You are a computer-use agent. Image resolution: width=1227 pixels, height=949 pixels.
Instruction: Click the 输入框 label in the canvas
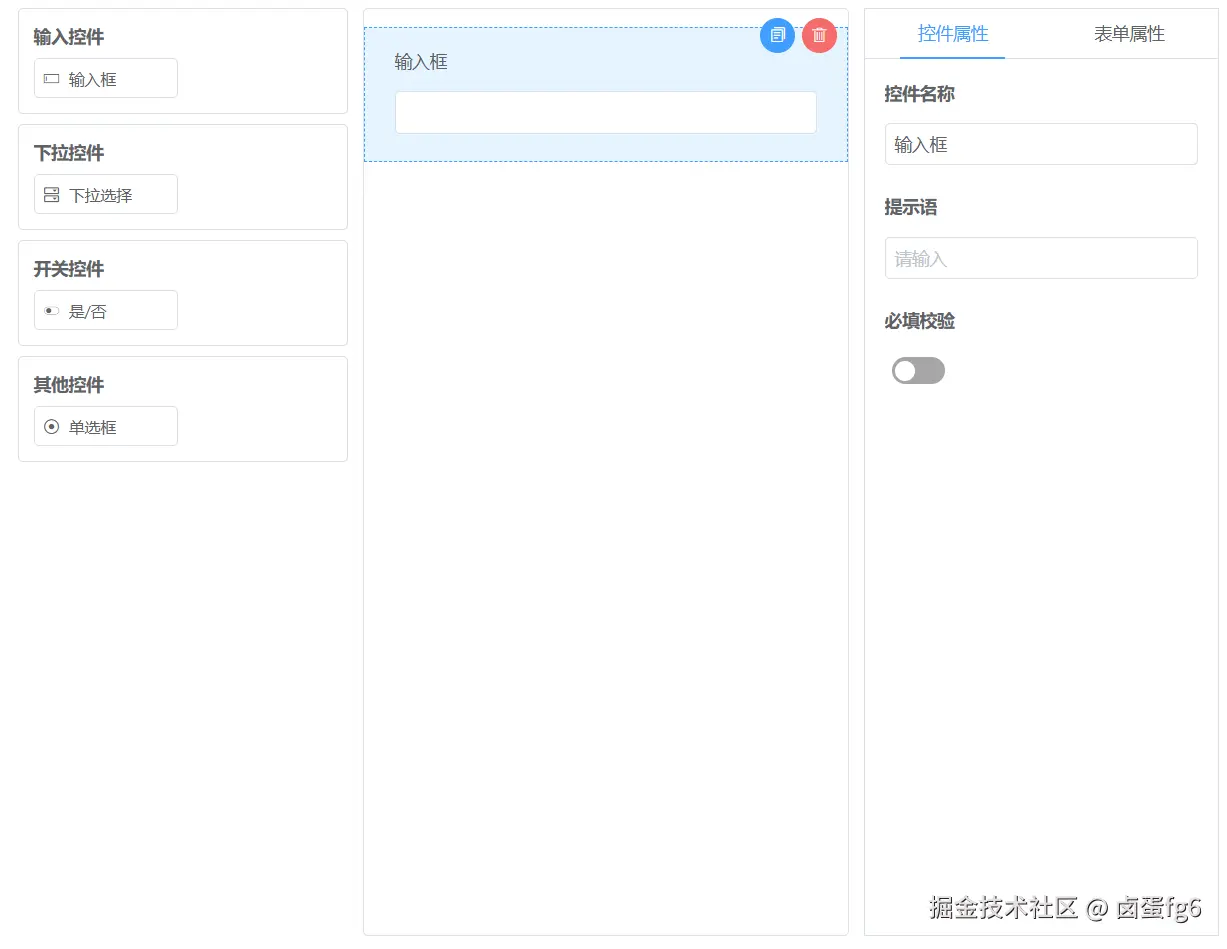(420, 61)
